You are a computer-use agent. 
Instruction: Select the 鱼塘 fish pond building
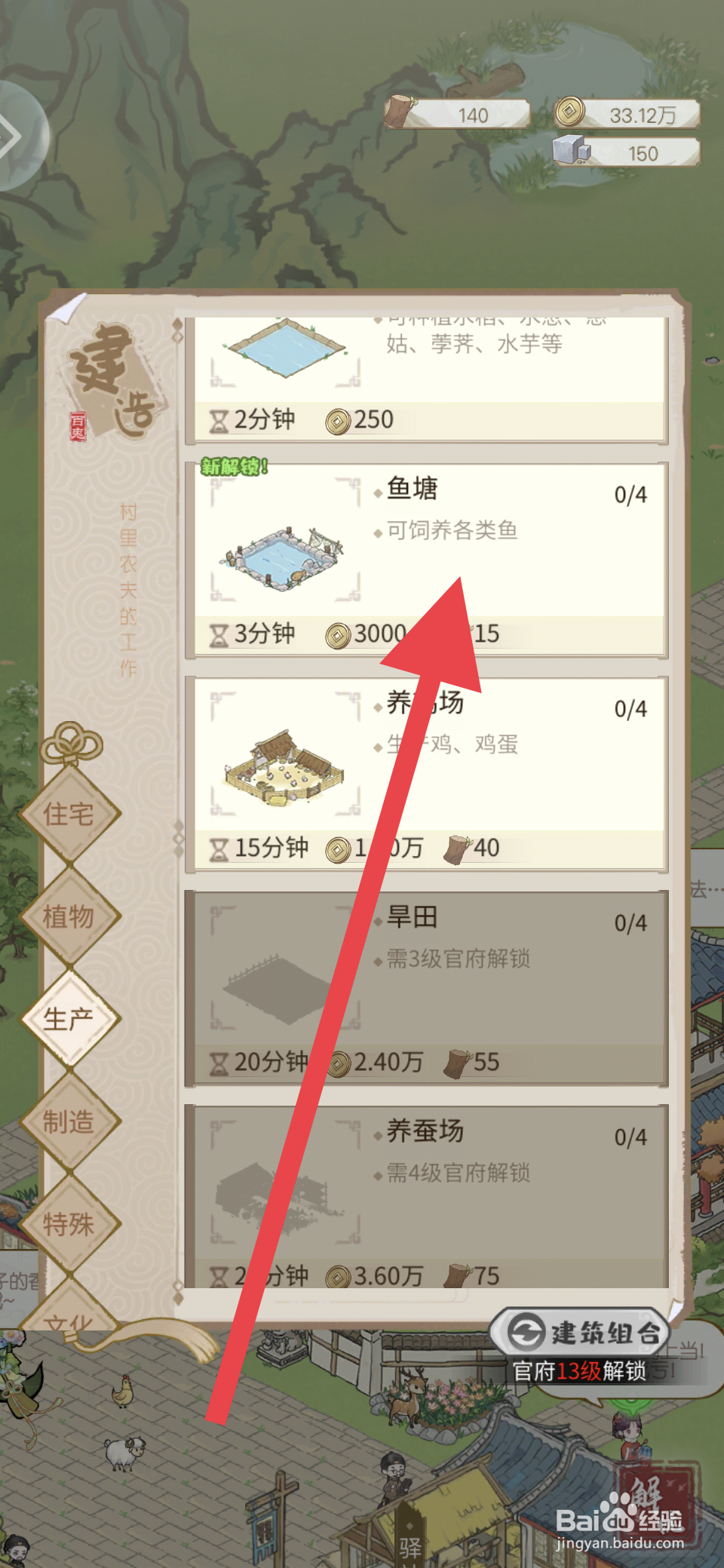pos(426,560)
